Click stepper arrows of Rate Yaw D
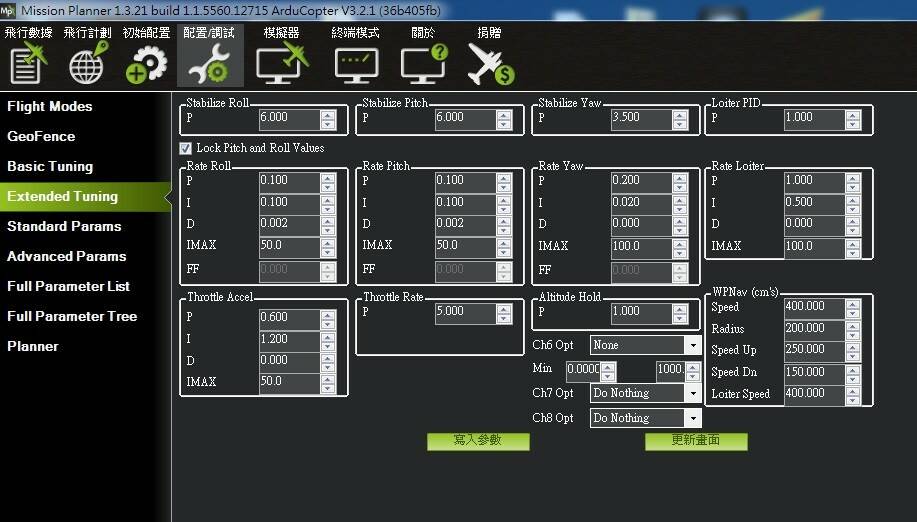 pyautogui.click(x=680, y=226)
